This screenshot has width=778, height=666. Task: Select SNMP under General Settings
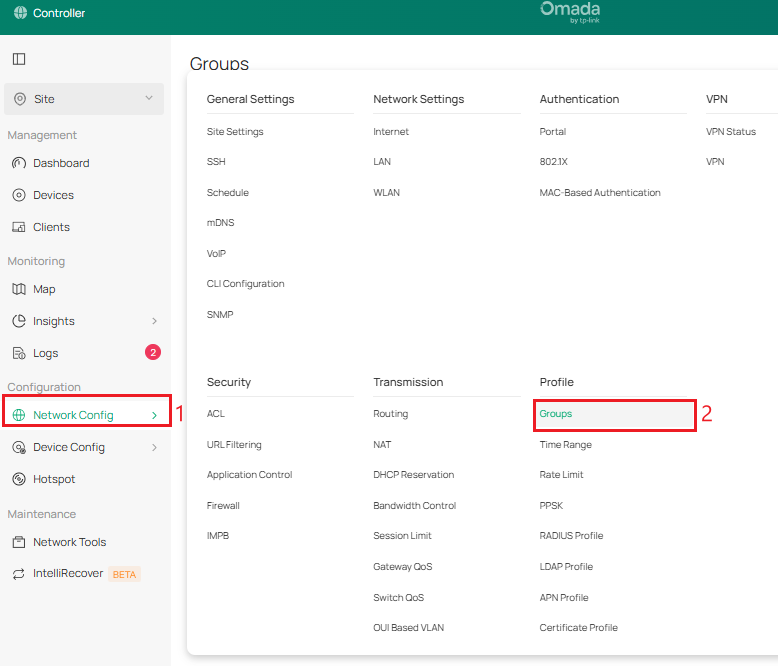[220, 315]
